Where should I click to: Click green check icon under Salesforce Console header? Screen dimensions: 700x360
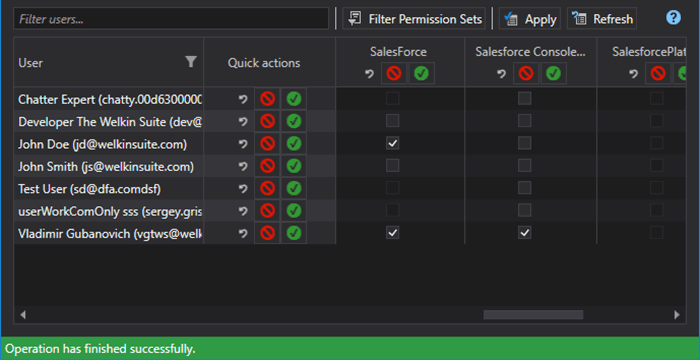point(553,74)
